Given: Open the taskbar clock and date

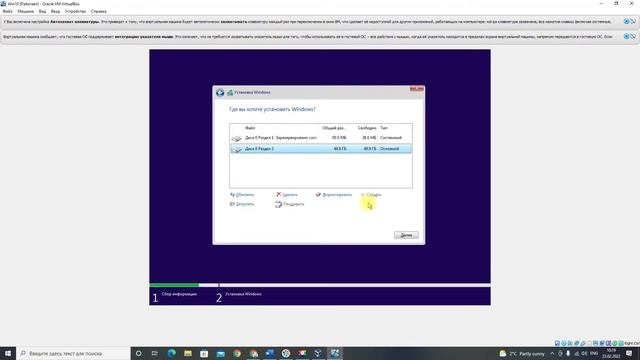Looking at the screenshot, I should (611, 353).
